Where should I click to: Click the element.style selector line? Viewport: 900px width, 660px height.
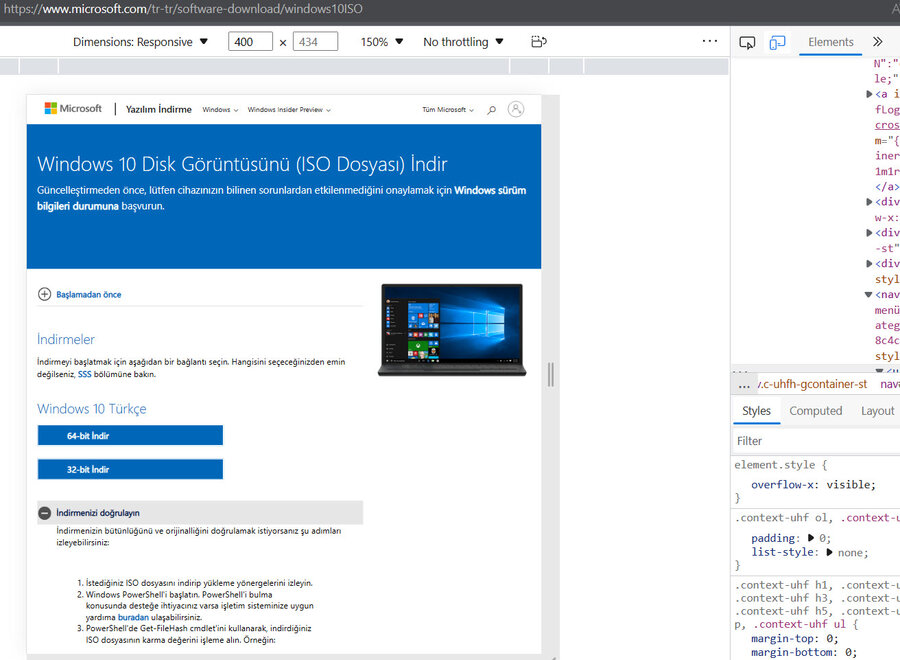point(781,465)
